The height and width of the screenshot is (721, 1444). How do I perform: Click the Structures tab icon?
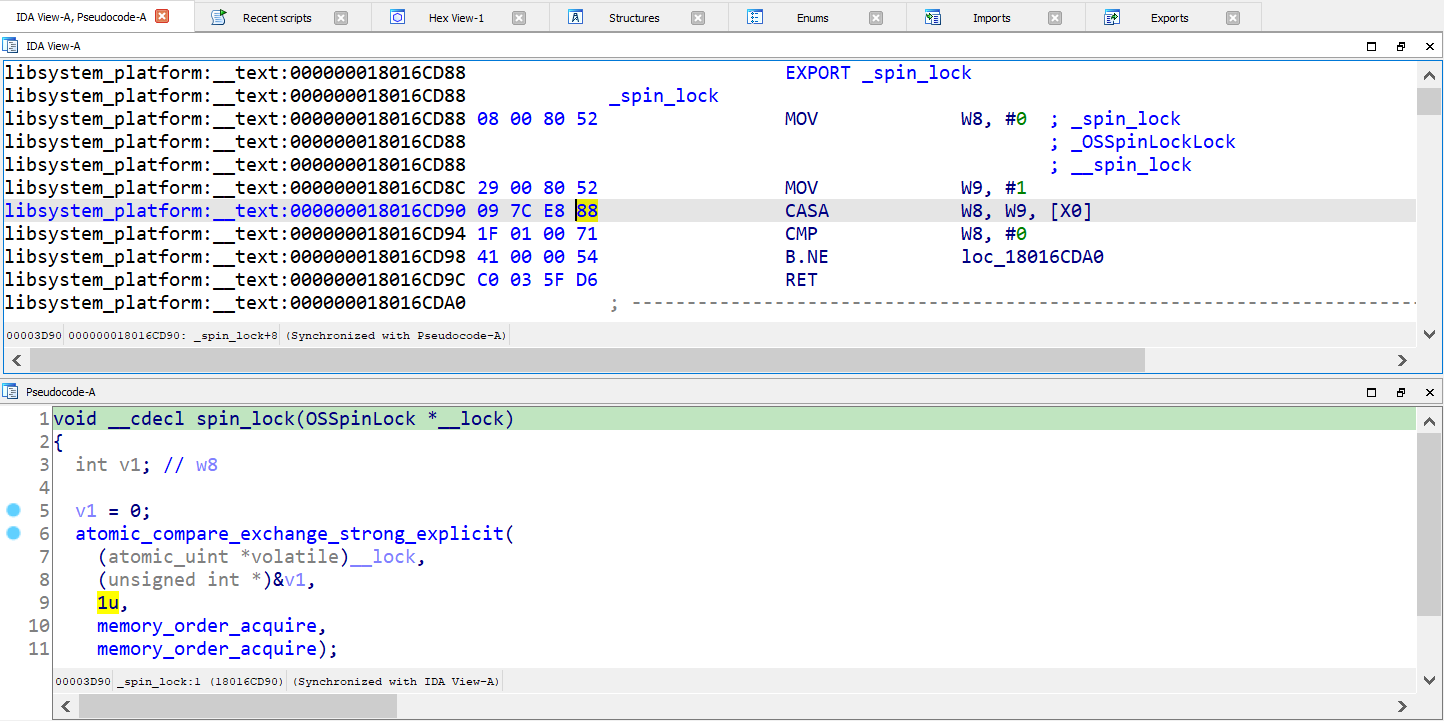[x=575, y=17]
